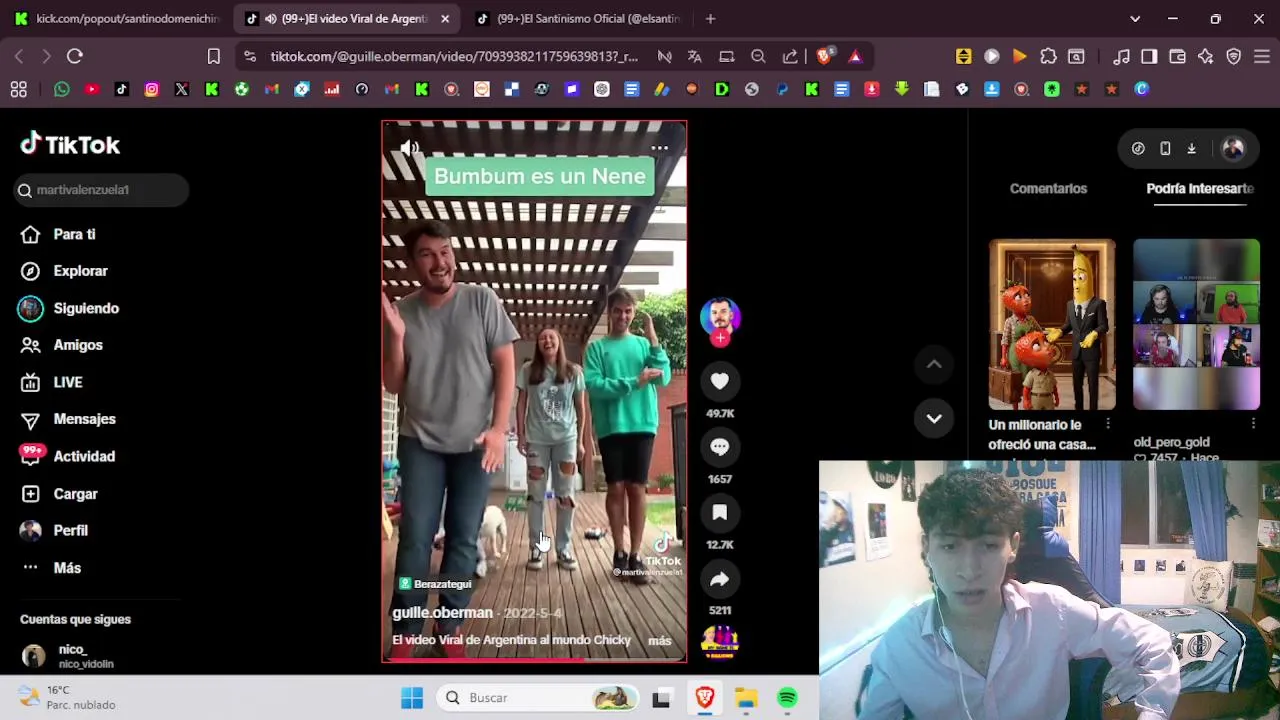Go to previous video with up chevron
Viewport: 1280px width, 720px height.
(934, 365)
